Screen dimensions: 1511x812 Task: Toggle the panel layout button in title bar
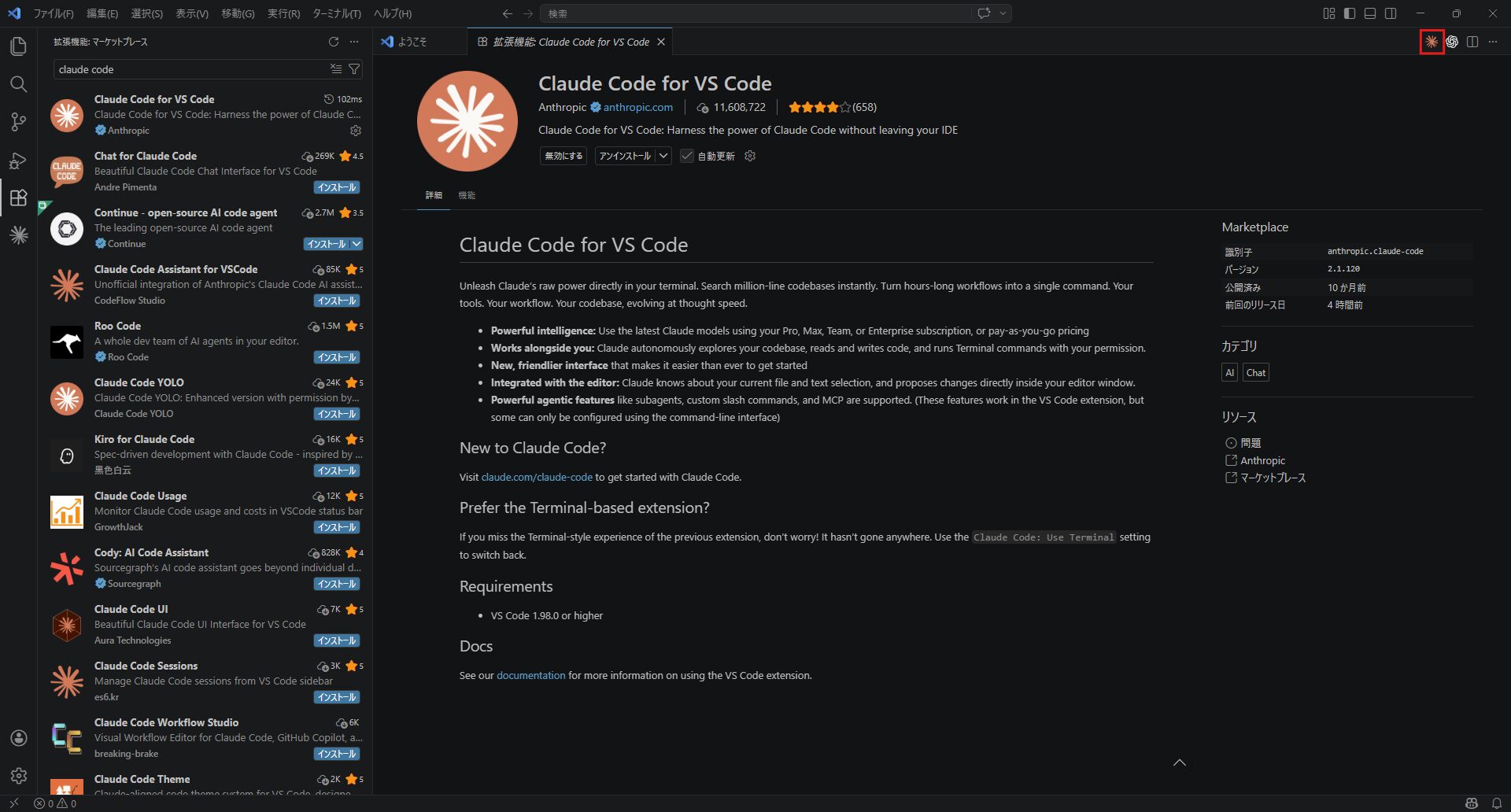(1370, 13)
